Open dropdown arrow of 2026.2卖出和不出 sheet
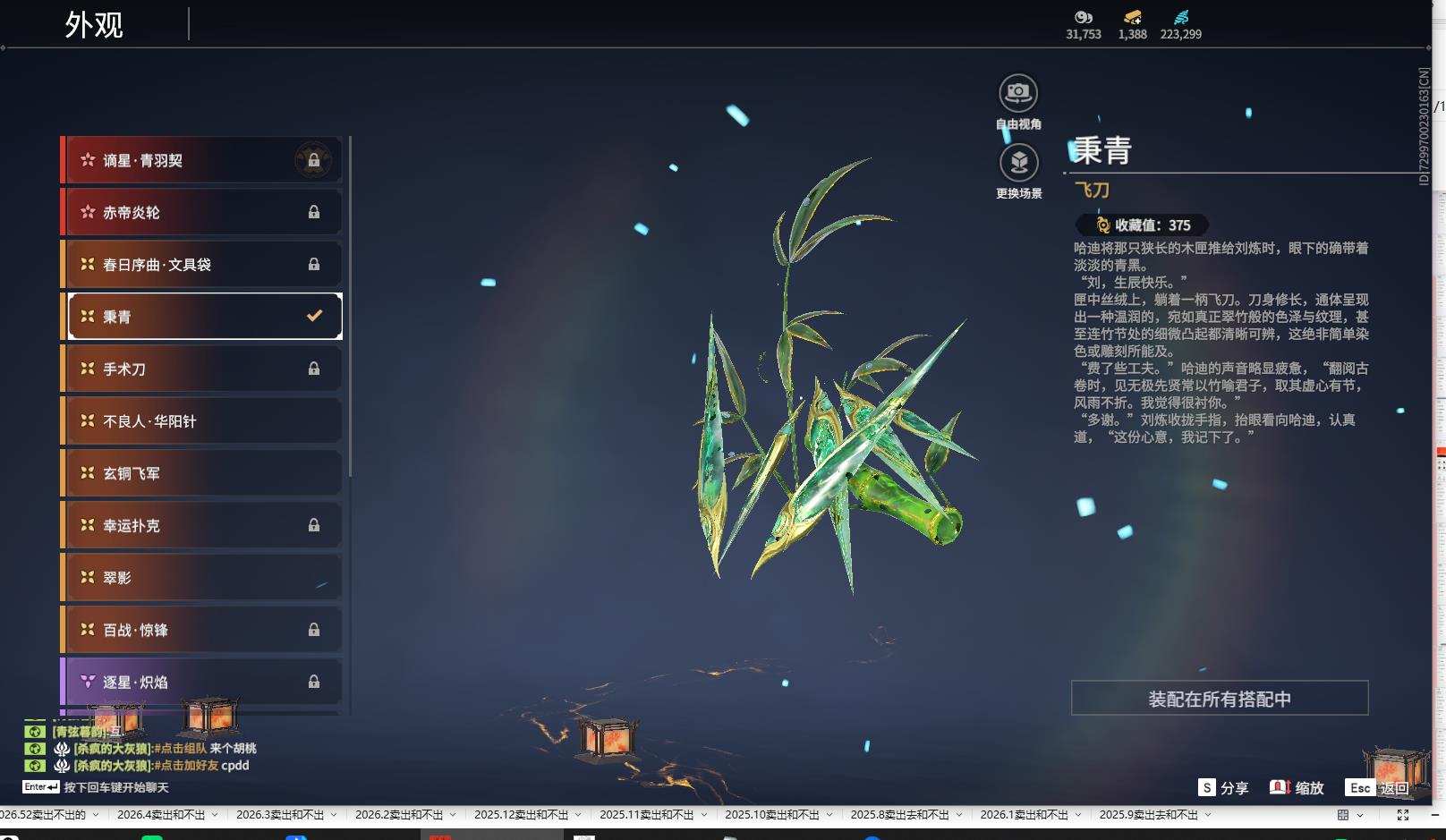The image size is (1446, 840). click(453, 815)
